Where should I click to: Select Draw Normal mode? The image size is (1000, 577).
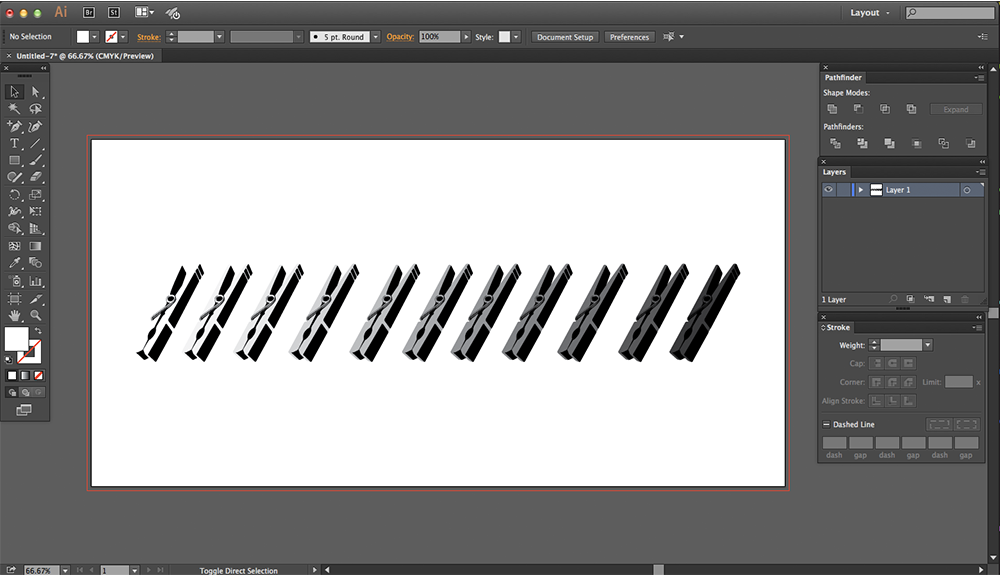(x=12, y=392)
